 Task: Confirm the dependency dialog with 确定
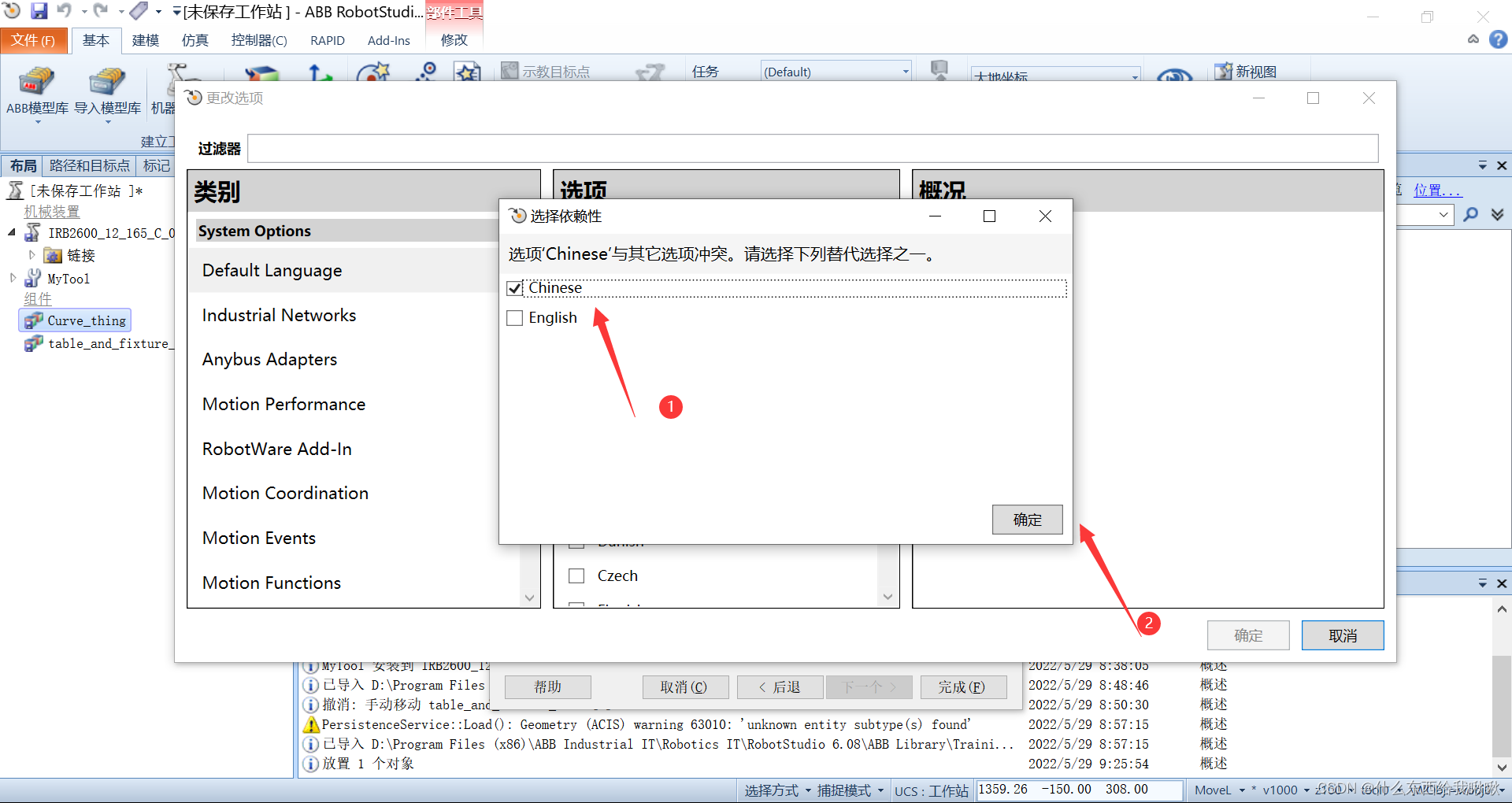[1027, 520]
